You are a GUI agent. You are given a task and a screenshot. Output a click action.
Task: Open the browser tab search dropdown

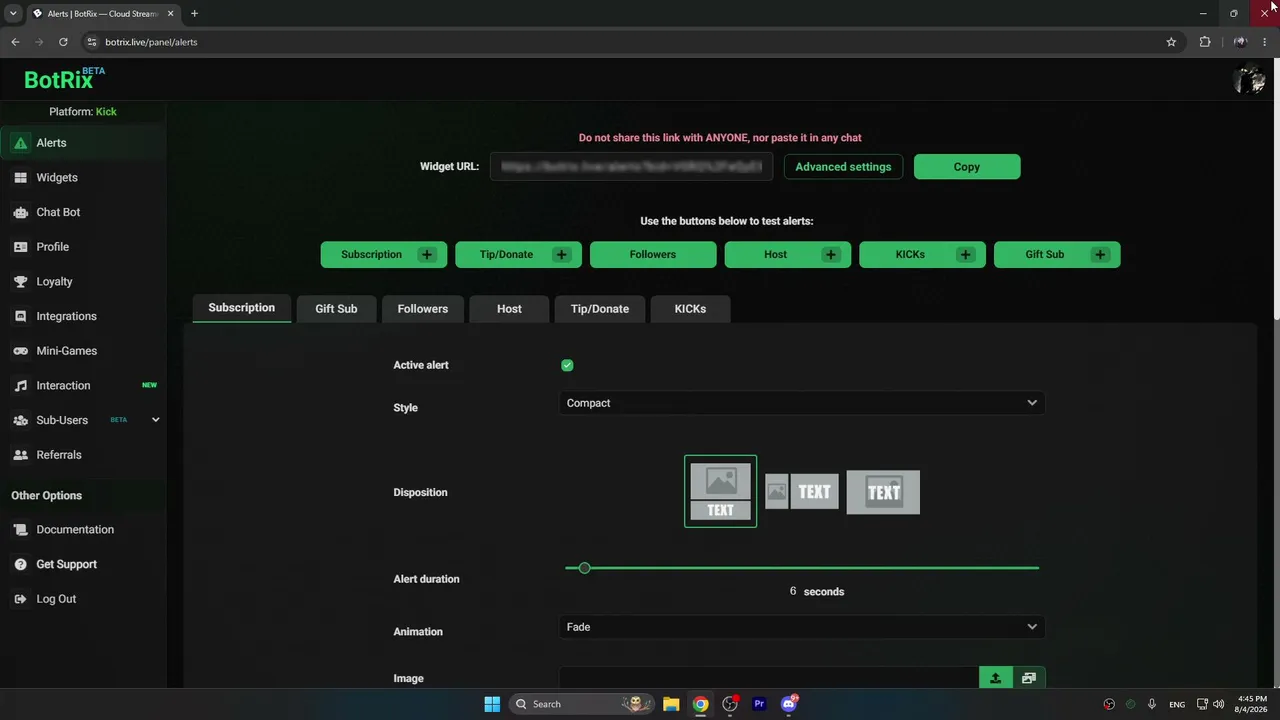(13, 13)
